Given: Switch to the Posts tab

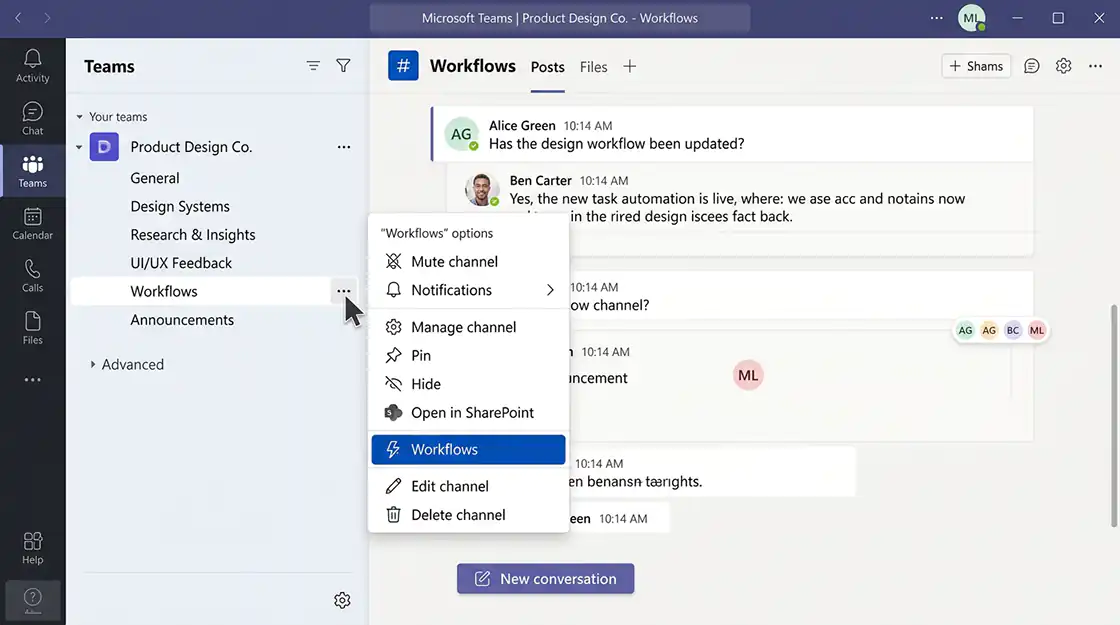Looking at the screenshot, I should point(547,67).
